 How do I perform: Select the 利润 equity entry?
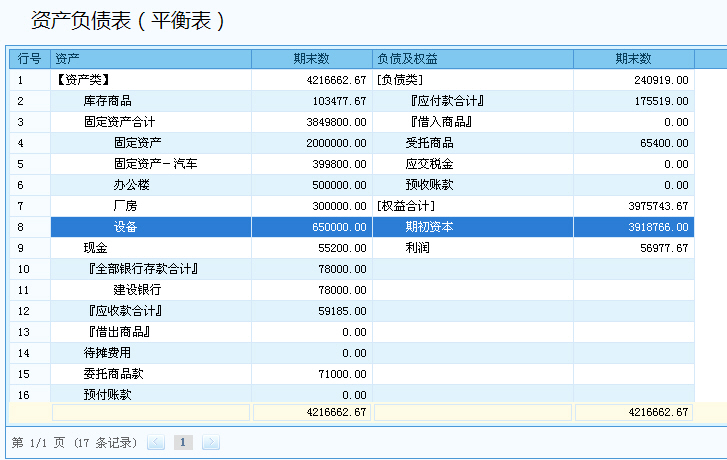(417, 248)
